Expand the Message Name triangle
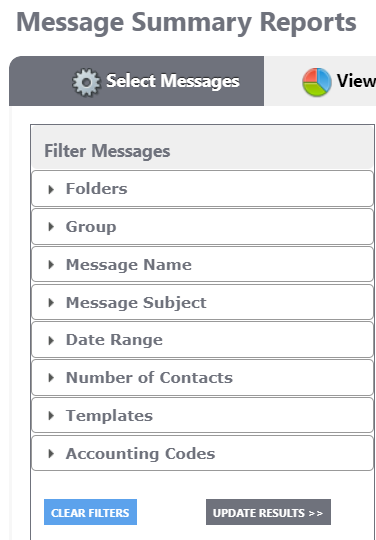Image resolution: width=376 pixels, height=540 pixels. pos(51,264)
